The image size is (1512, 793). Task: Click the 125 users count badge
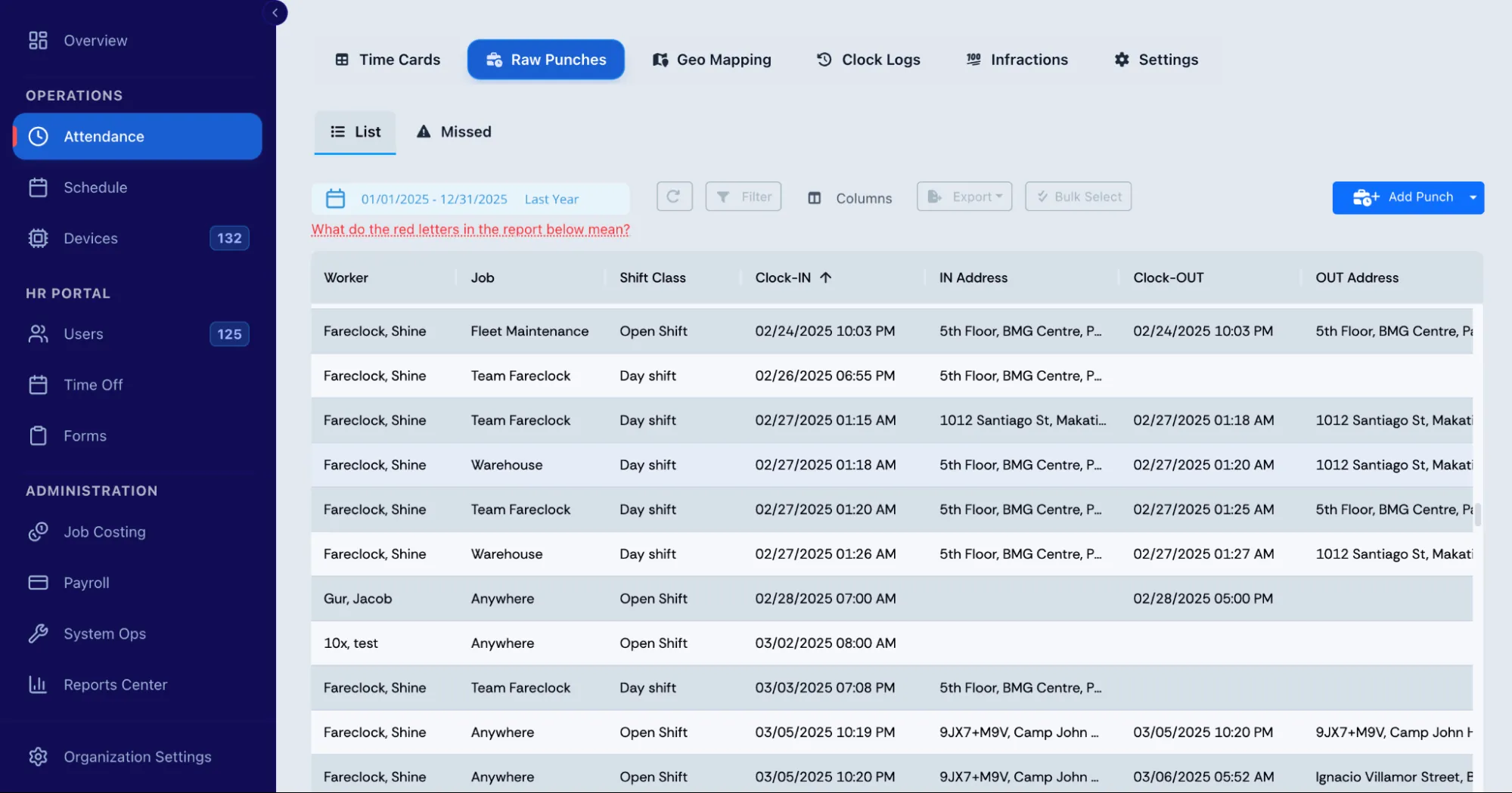tap(229, 334)
